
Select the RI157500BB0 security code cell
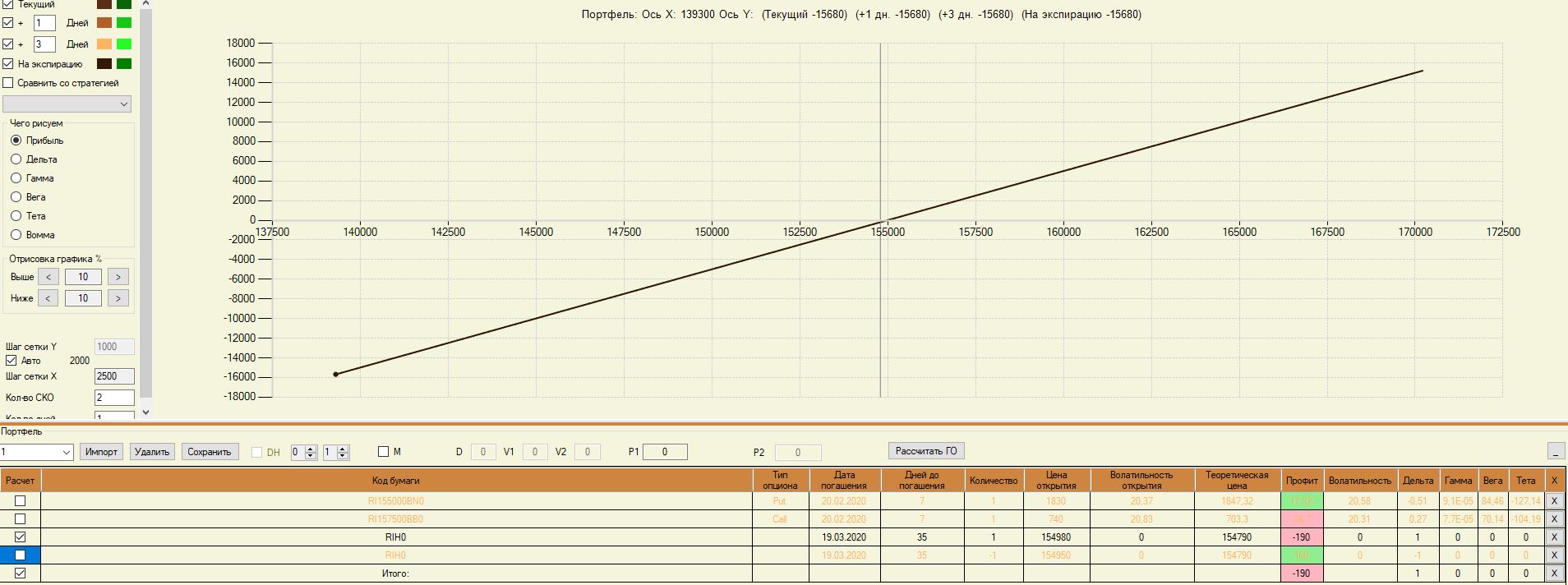point(397,519)
